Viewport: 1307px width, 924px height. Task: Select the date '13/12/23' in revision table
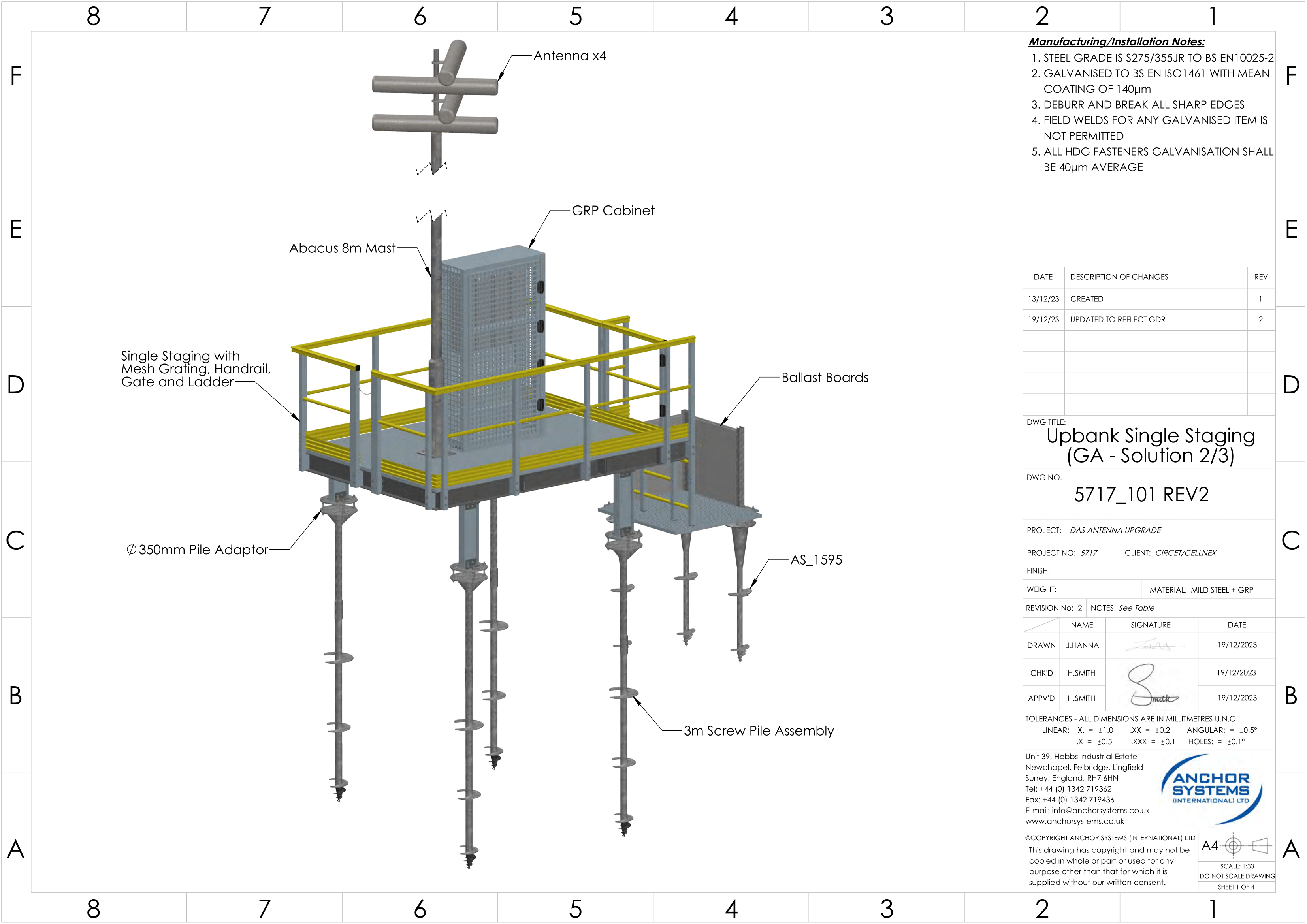(1043, 299)
